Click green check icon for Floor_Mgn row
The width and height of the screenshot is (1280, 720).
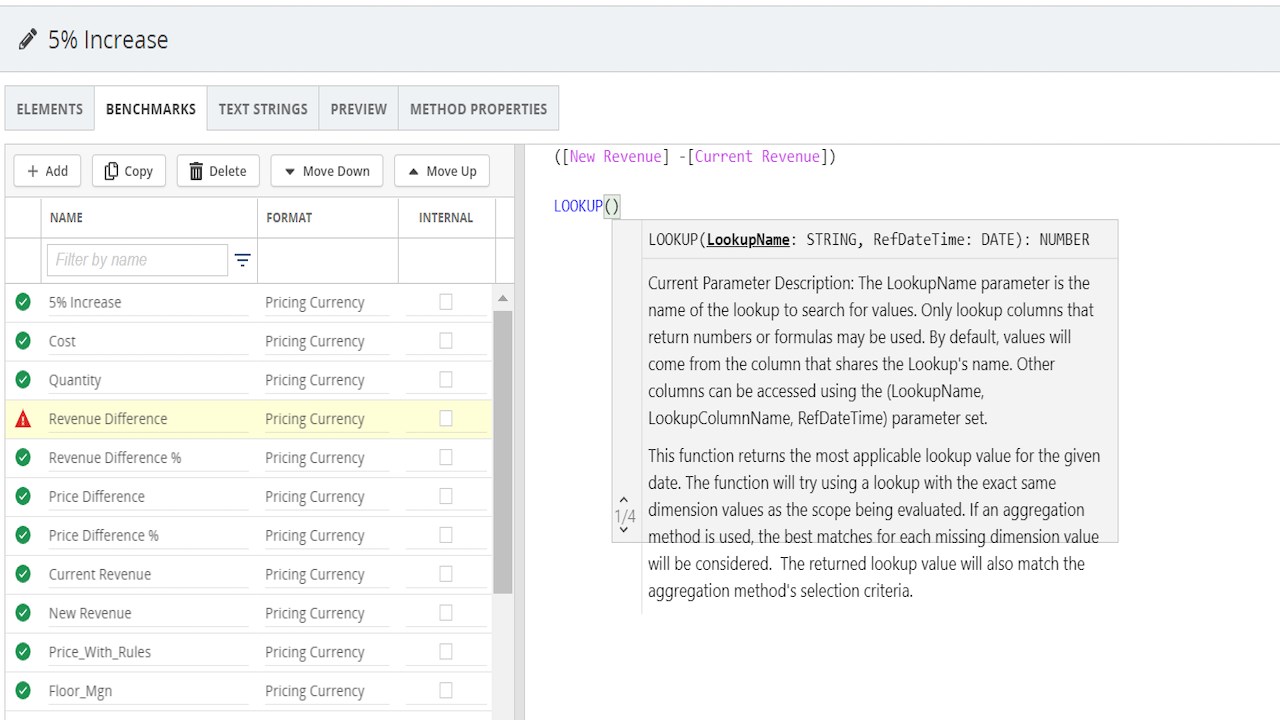click(23, 691)
